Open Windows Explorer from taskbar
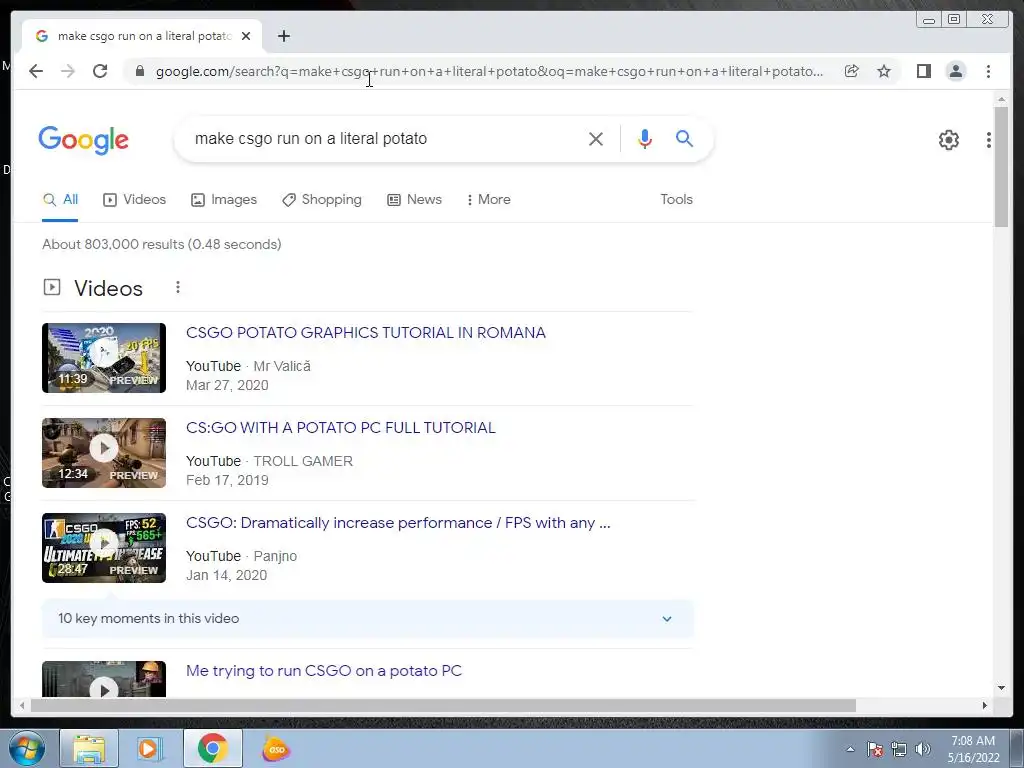 tap(89, 748)
